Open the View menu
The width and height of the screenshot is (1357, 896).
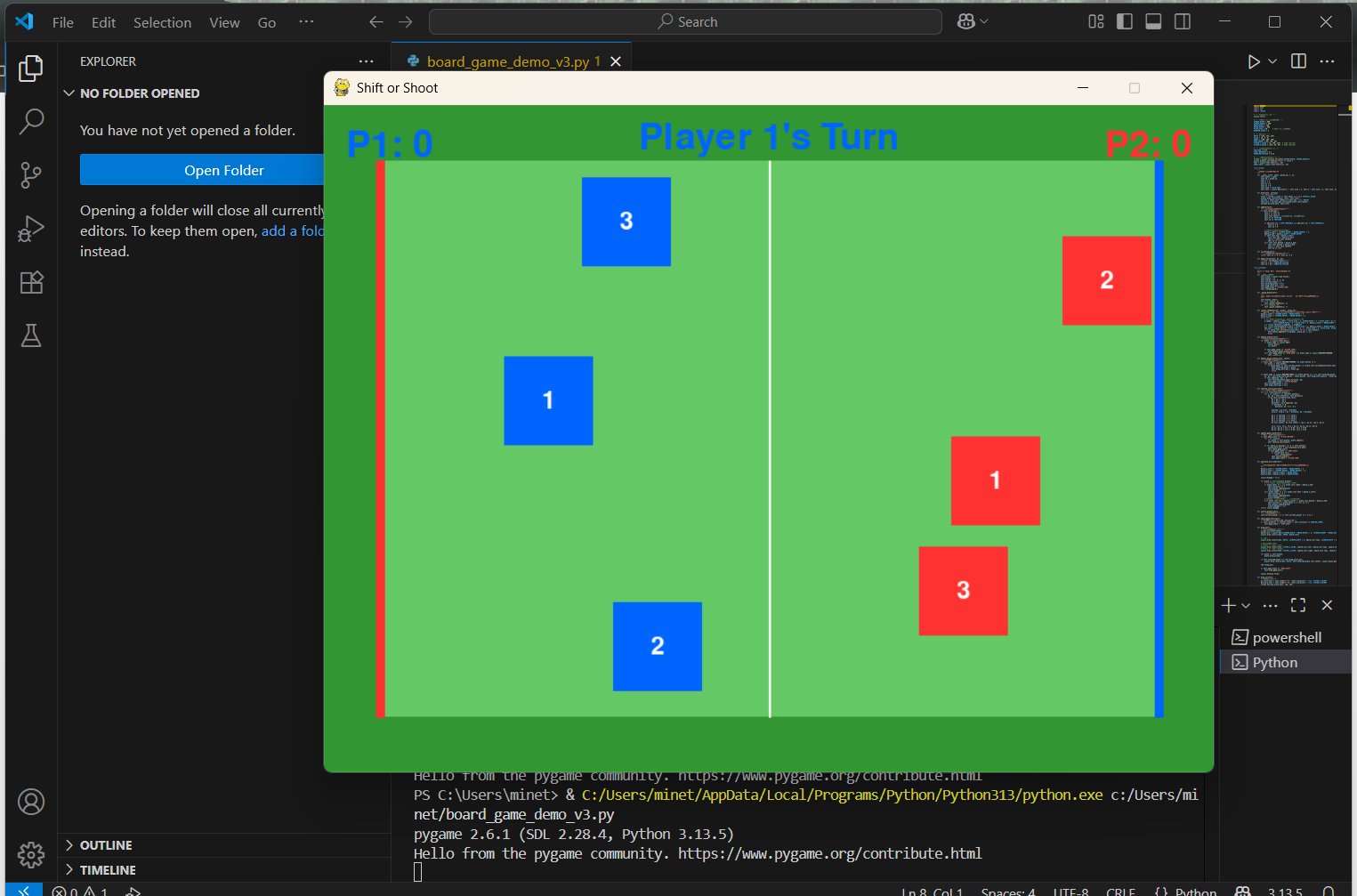click(x=224, y=22)
